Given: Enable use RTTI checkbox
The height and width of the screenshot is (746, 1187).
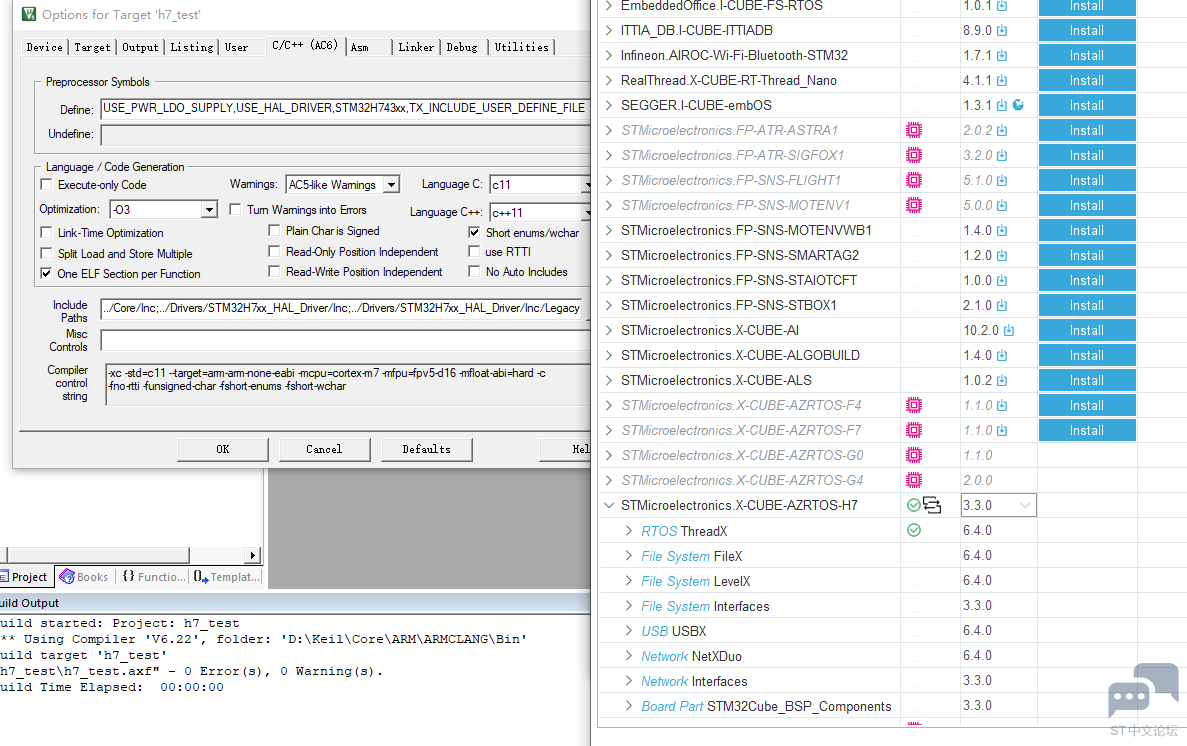Looking at the screenshot, I should [474, 251].
